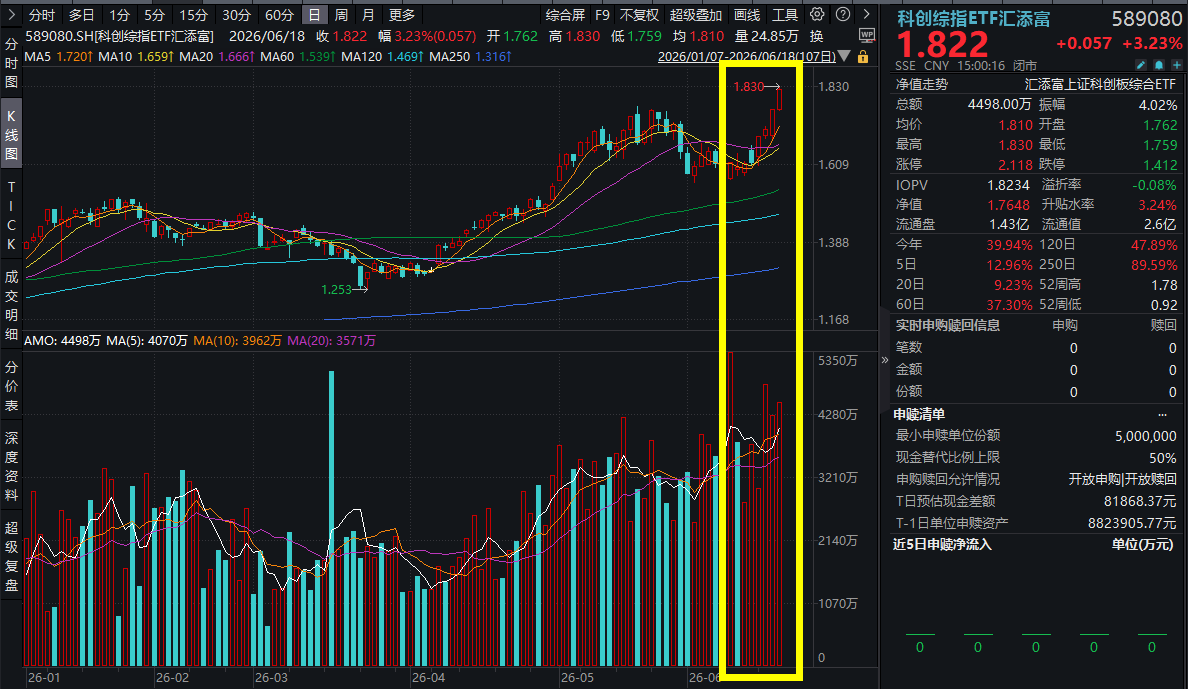Screen dimensions: 1188x689
Task: Open the help question mark icon
Action: point(843,14)
